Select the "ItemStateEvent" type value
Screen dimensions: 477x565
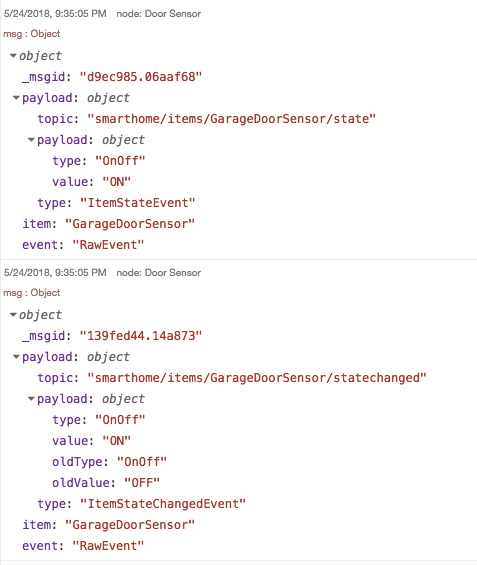pyautogui.click(x=137, y=203)
